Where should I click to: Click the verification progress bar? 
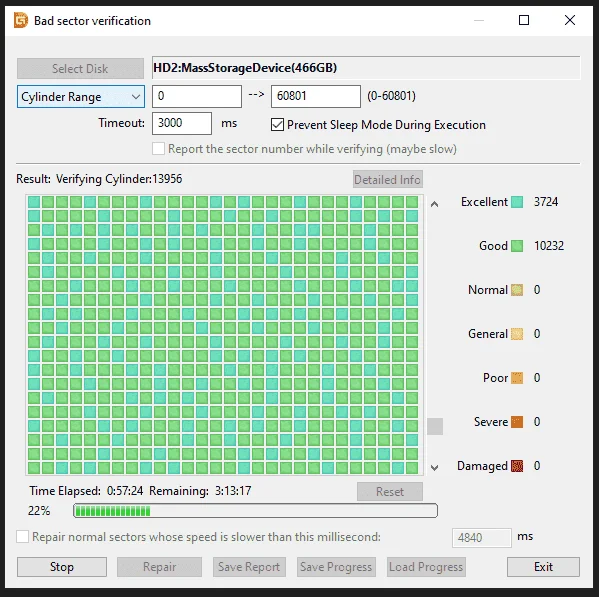(255, 511)
